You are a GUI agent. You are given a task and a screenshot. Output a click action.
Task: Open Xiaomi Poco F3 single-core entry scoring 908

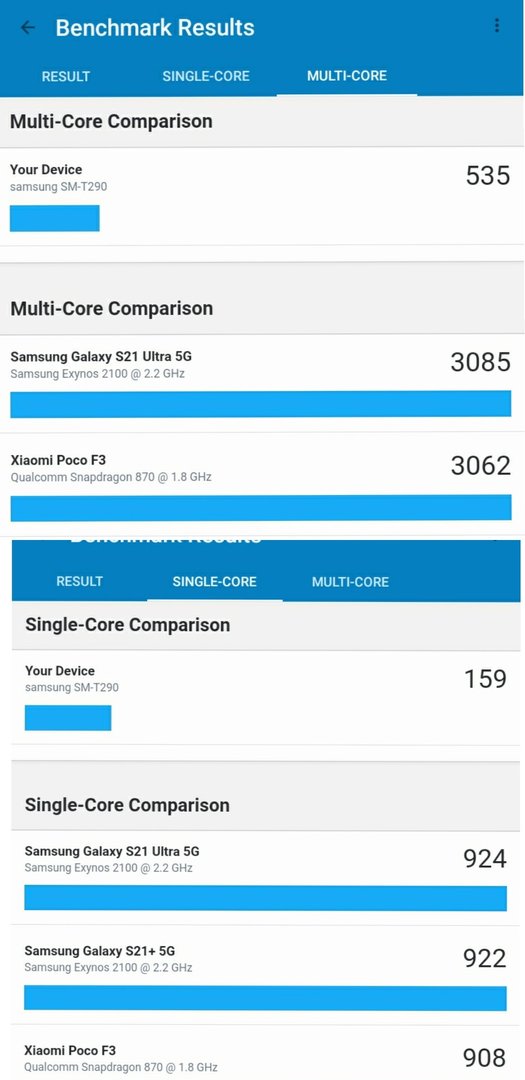[266, 1053]
